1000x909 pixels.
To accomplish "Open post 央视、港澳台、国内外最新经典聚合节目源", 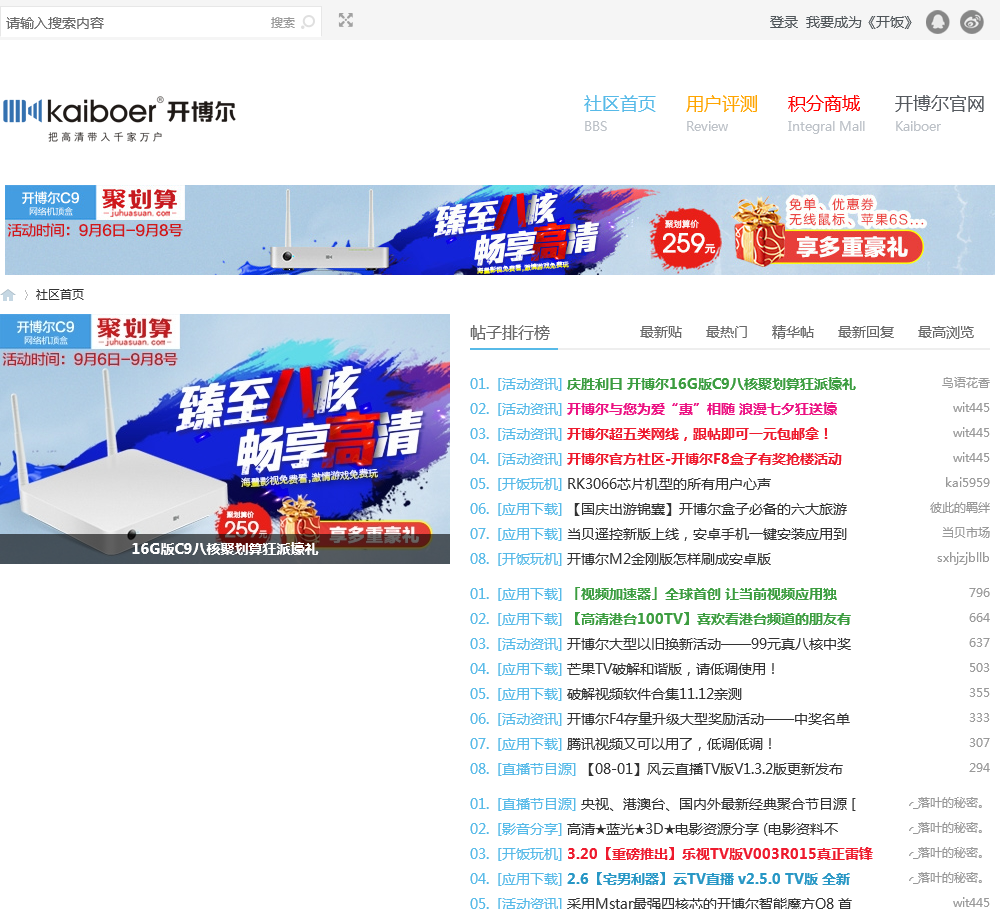I will coord(718,804).
